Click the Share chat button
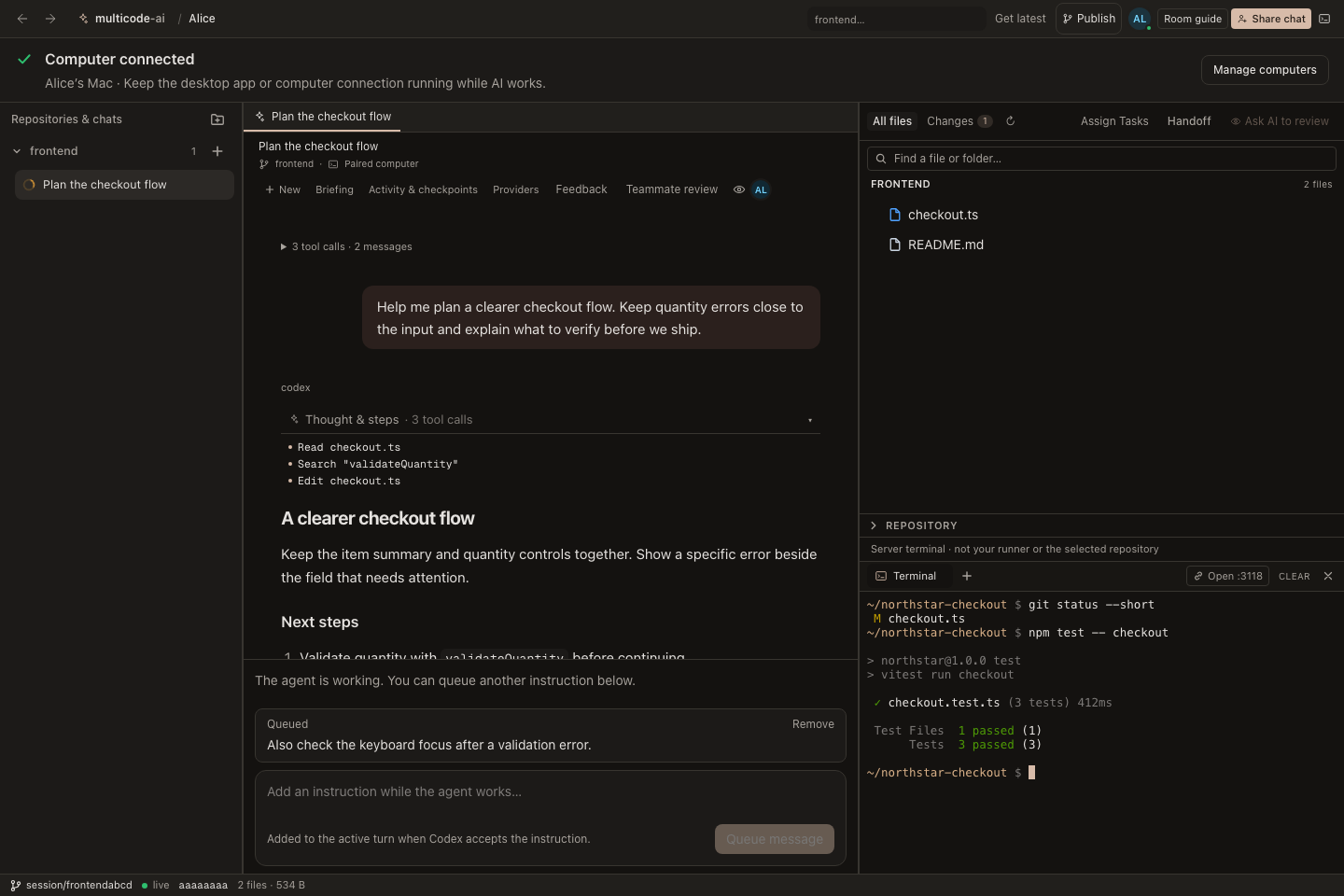Viewport: 1344px width, 896px height. point(1271,19)
